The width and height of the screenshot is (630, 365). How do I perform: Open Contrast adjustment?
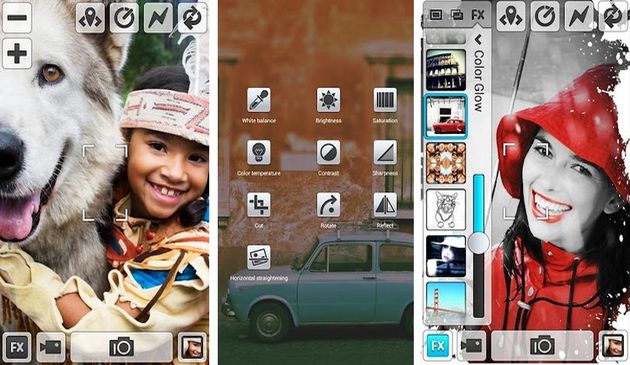tap(328, 152)
